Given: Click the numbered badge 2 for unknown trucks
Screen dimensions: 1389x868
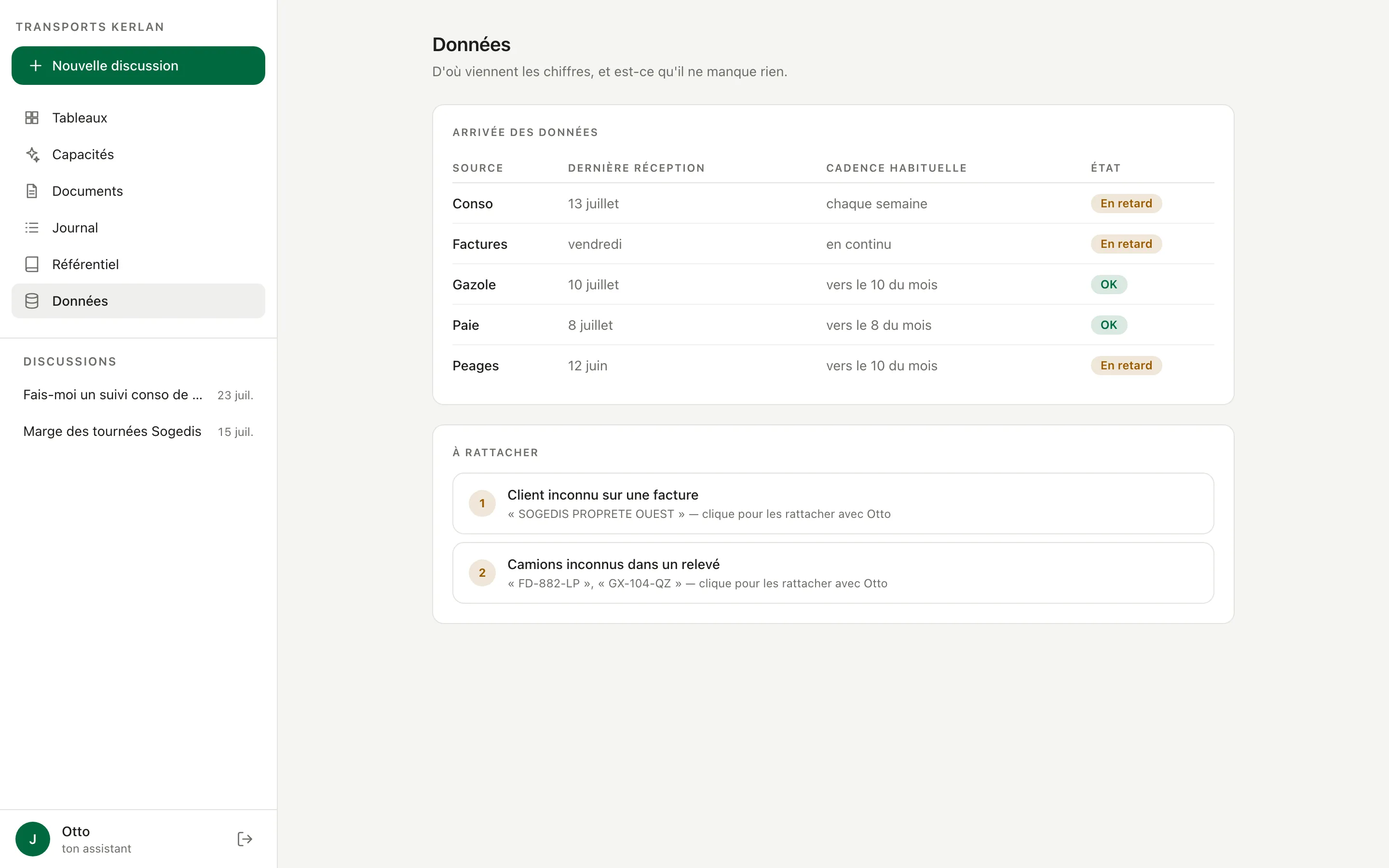Looking at the screenshot, I should point(482,573).
